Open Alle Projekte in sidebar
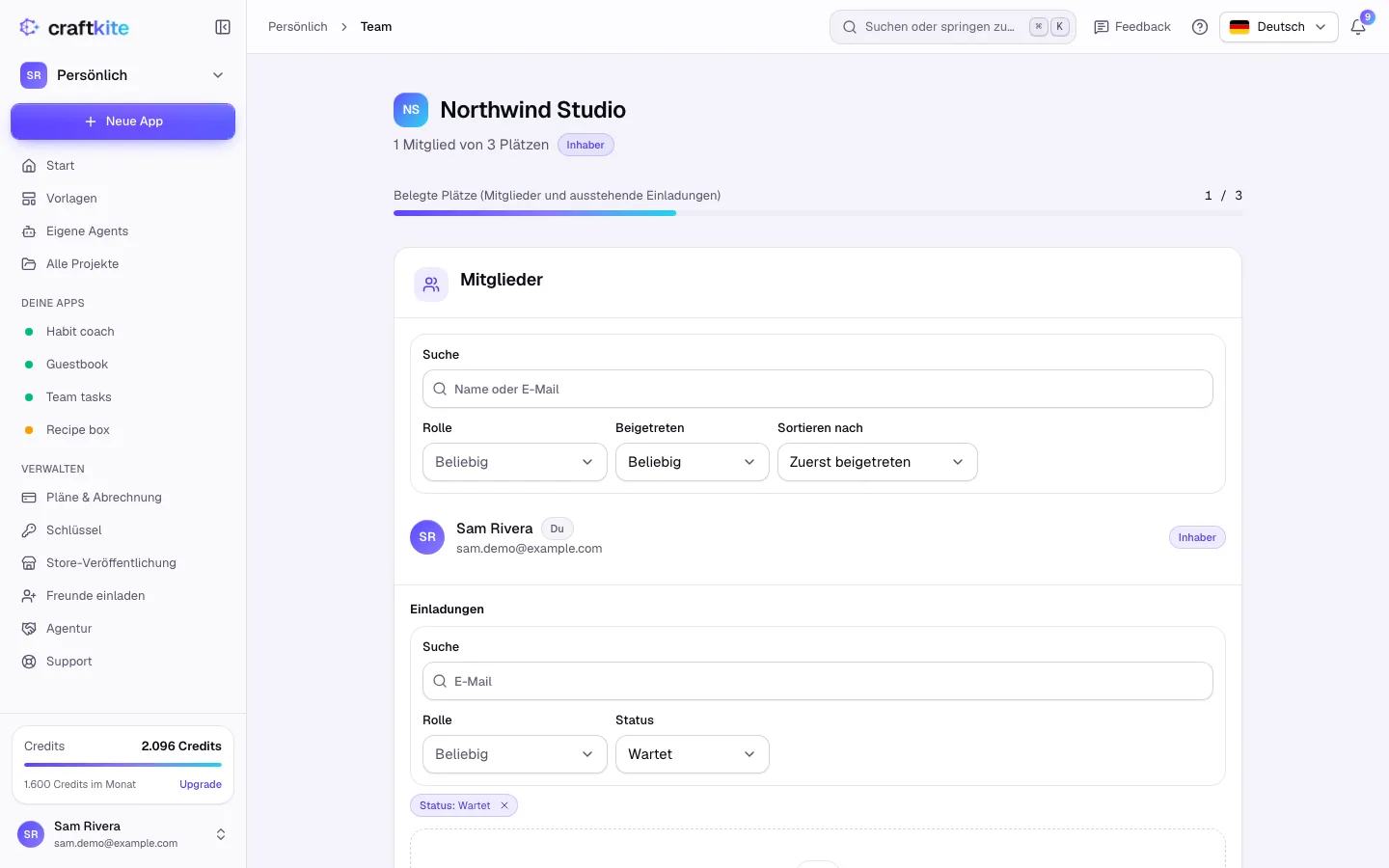This screenshot has width=1389, height=868. [123, 264]
